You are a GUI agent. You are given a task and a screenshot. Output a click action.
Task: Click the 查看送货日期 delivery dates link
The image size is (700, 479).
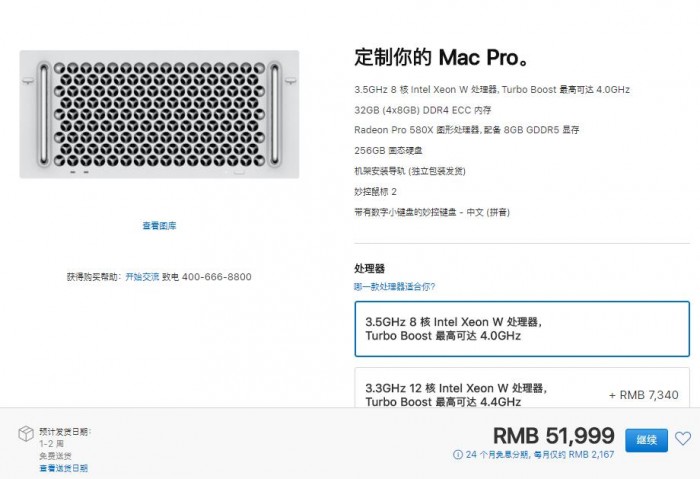(x=64, y=468)
